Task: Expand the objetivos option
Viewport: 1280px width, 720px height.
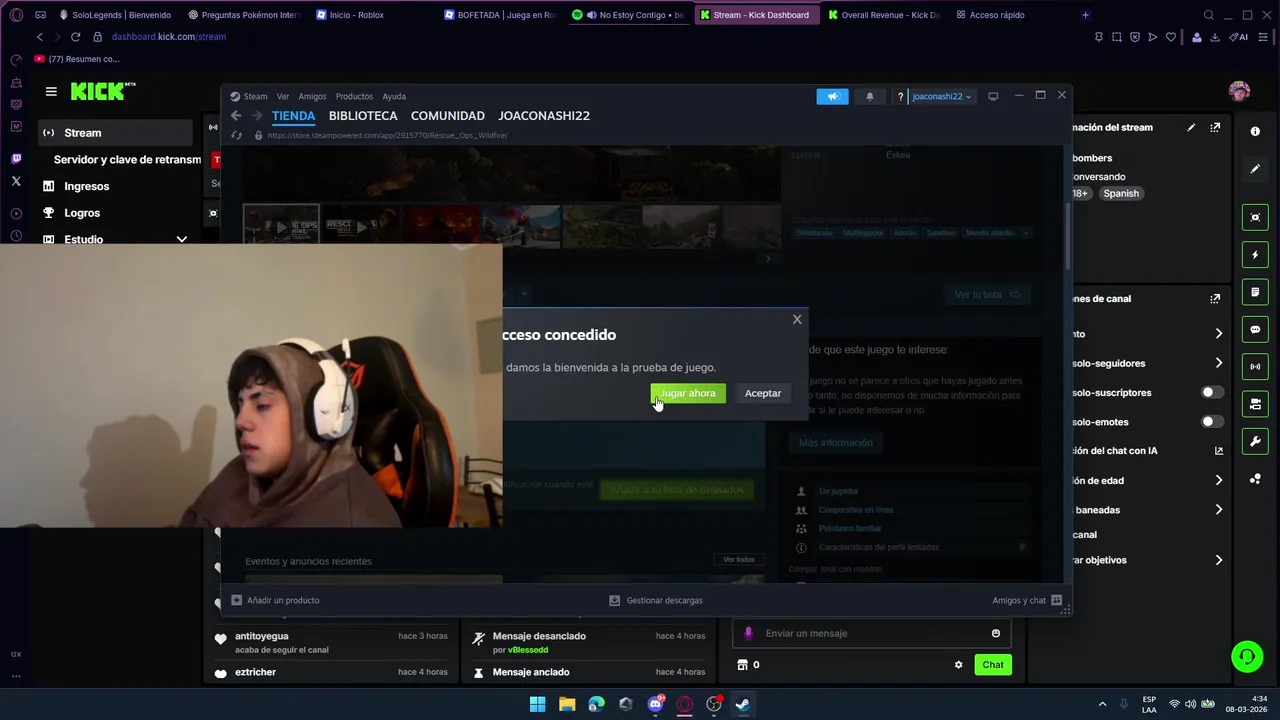Action: tap(1218, 560)
